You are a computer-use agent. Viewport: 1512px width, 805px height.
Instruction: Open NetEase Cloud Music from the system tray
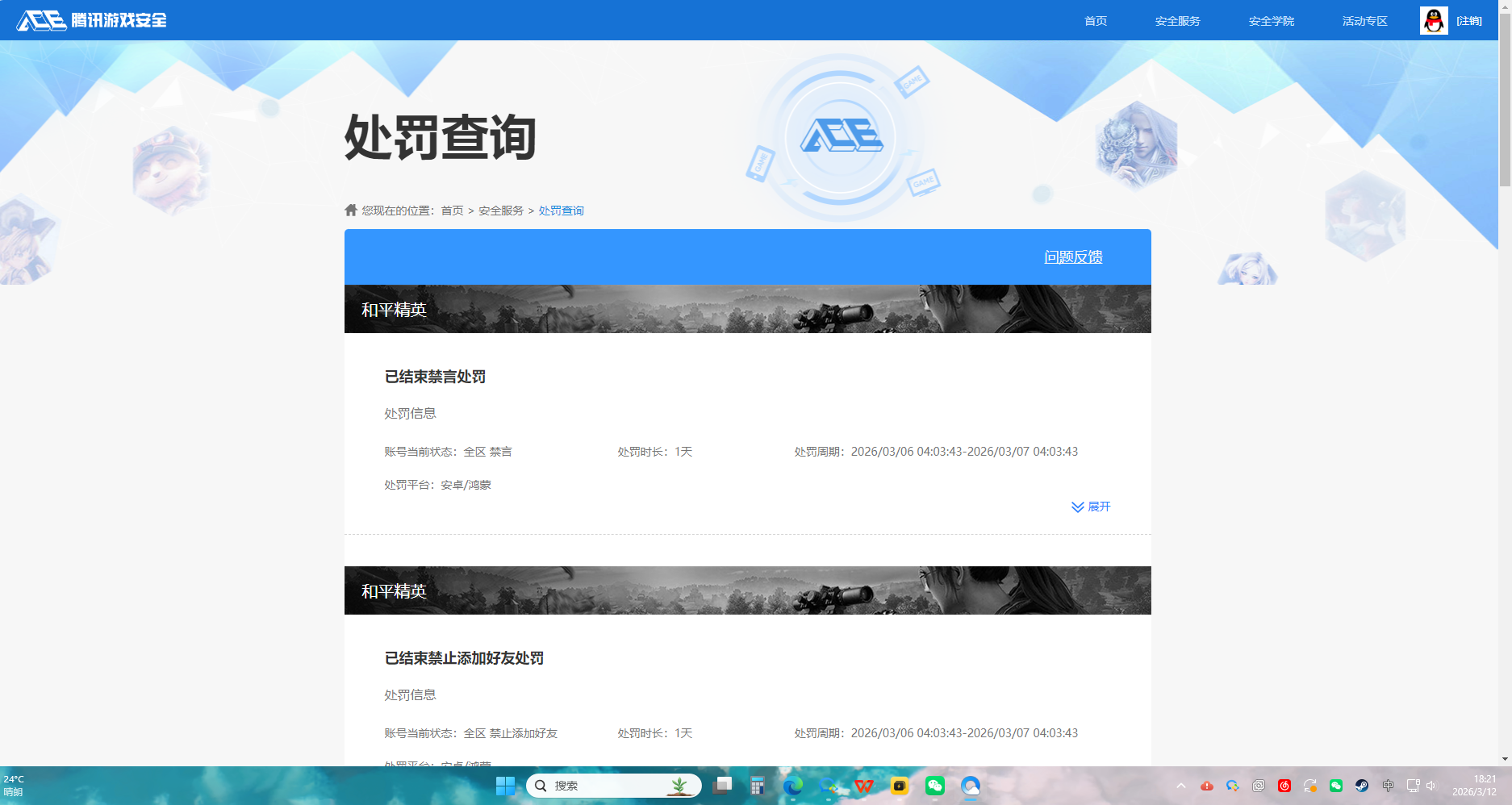pyautogui.click(x=1284, y=786)
